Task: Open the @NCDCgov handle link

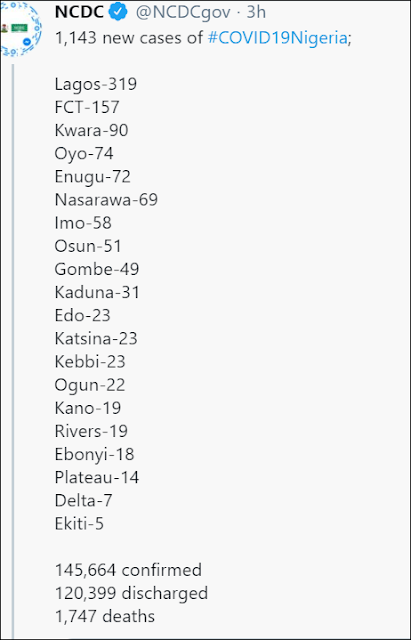Action: 183,13
